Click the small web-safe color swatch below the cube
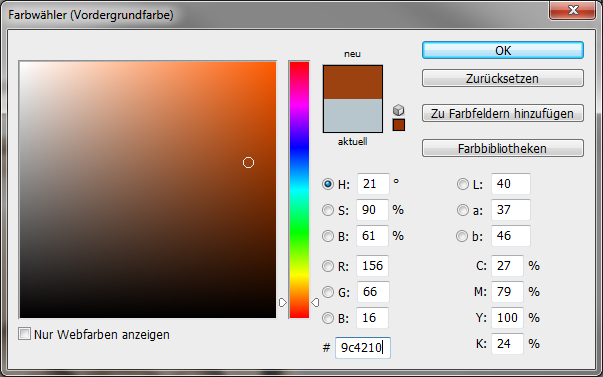The width and height of the screenshot is (603, 377). pyautogui.click(x=399, y=125)
